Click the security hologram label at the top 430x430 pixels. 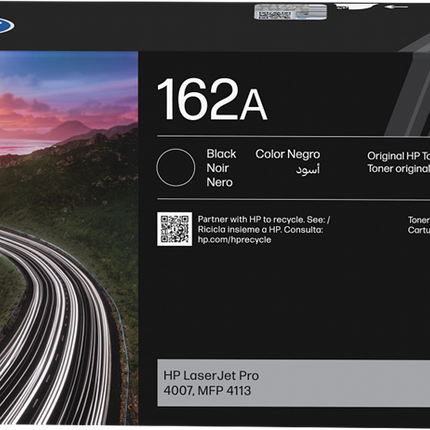290,12
